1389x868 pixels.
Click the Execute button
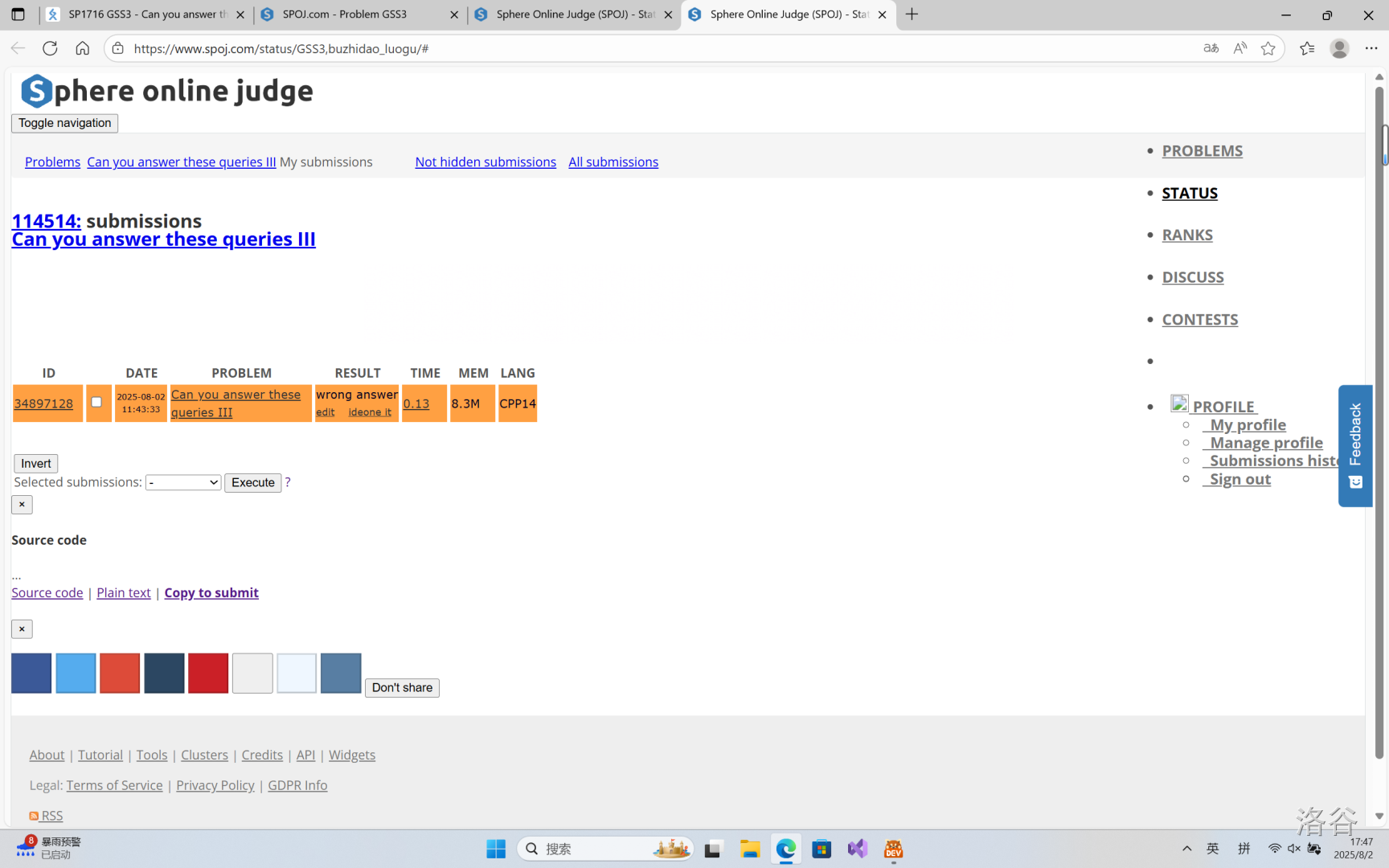pyautogui.click(x=253, y=482)
